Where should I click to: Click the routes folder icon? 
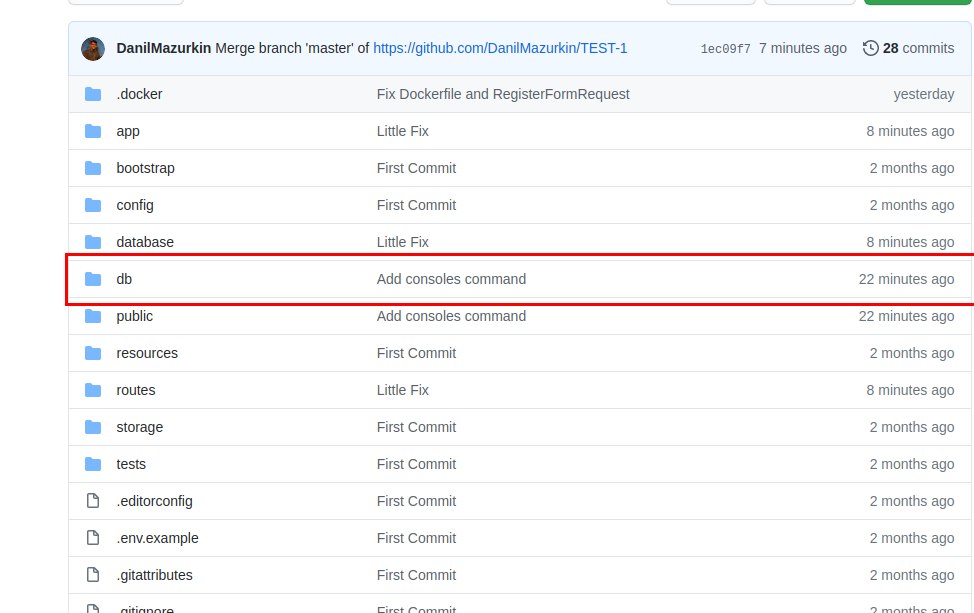(93, 390)
